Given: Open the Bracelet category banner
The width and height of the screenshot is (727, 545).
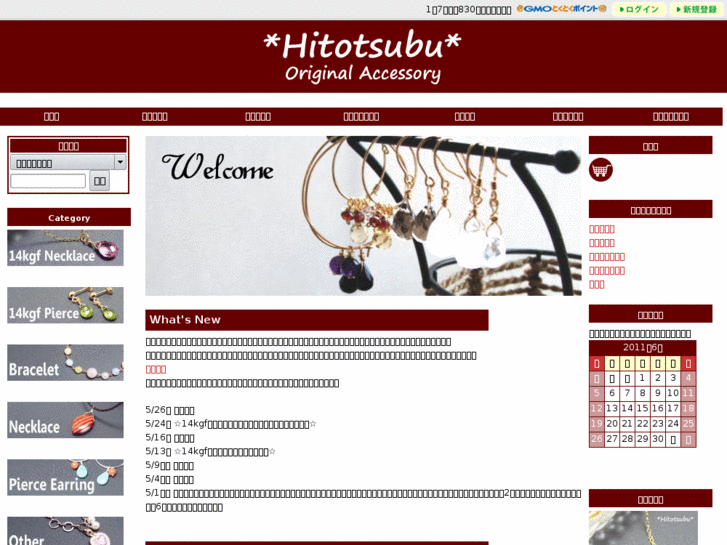Looking at the screenshot, I should [x=65, y=363].
